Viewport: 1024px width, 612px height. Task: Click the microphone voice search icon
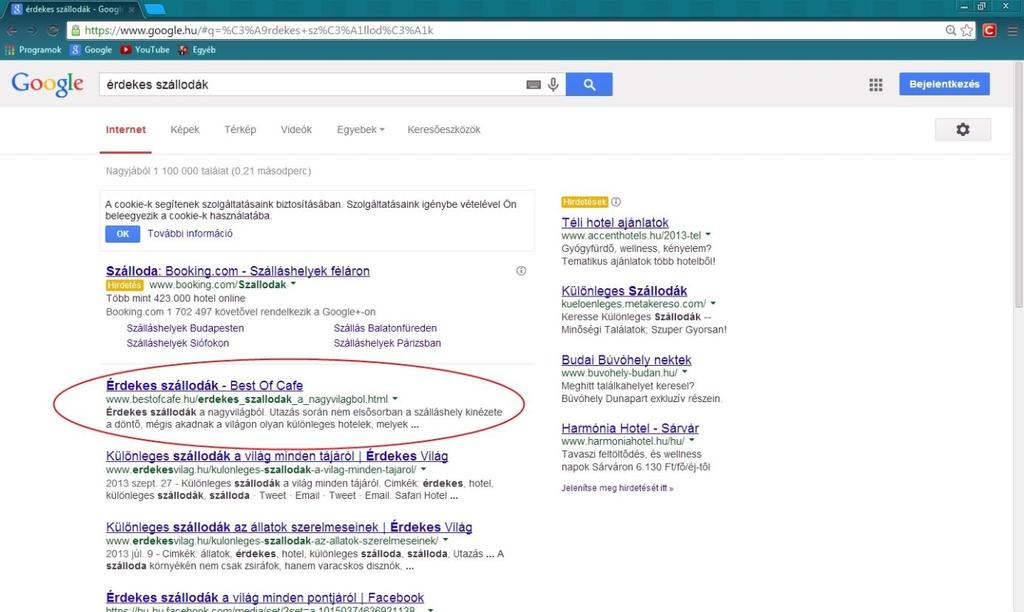pyautogui.click(x=553, y=84)
